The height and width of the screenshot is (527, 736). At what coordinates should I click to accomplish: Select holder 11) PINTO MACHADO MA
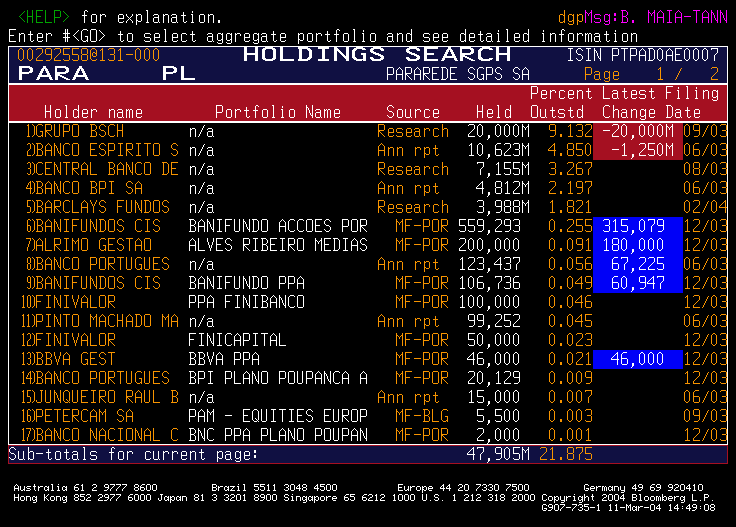click(x=100, y=321)
